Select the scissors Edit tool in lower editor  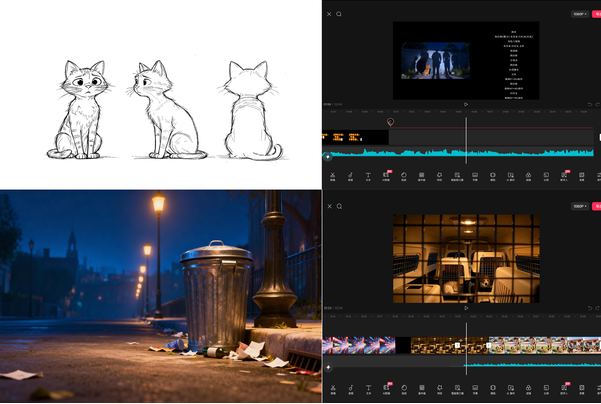pos(333,387)
